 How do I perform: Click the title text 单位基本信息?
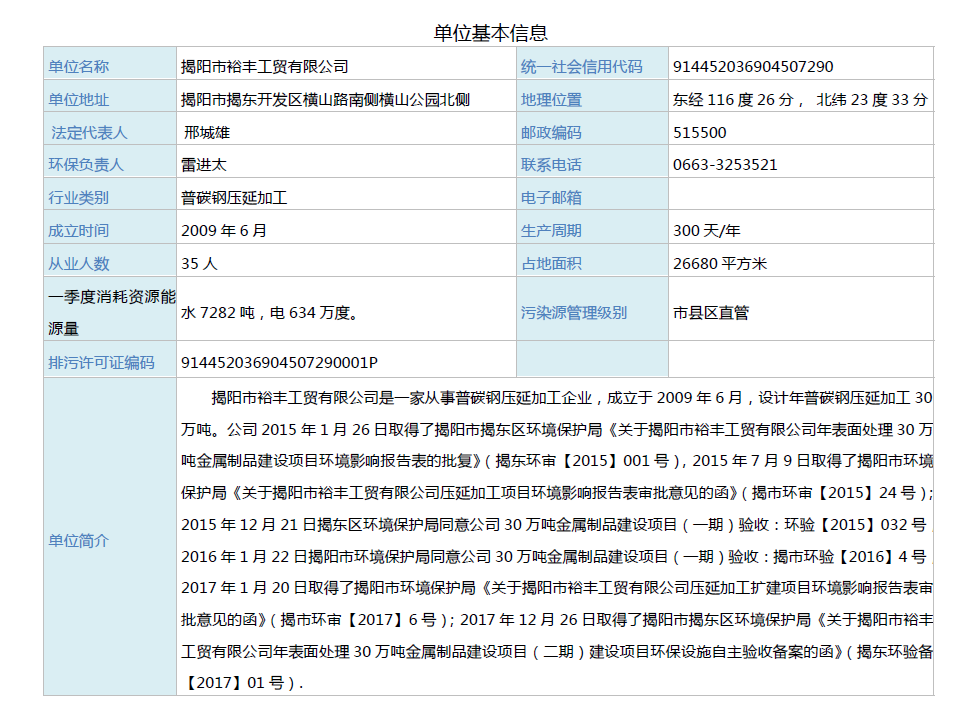point(491,32)
